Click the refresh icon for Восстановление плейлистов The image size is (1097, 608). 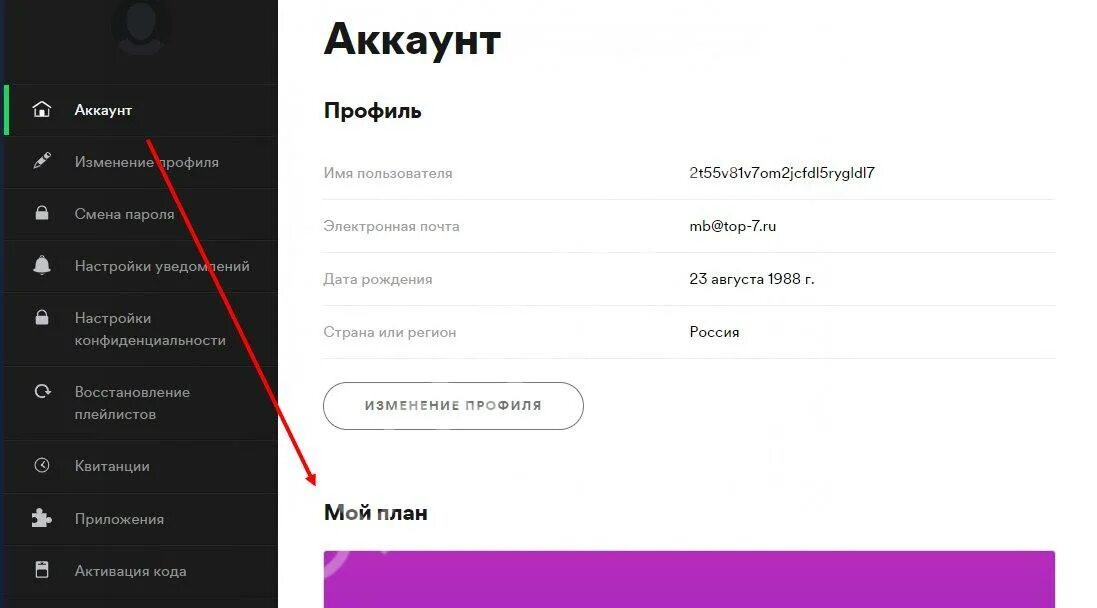[43, 391]
